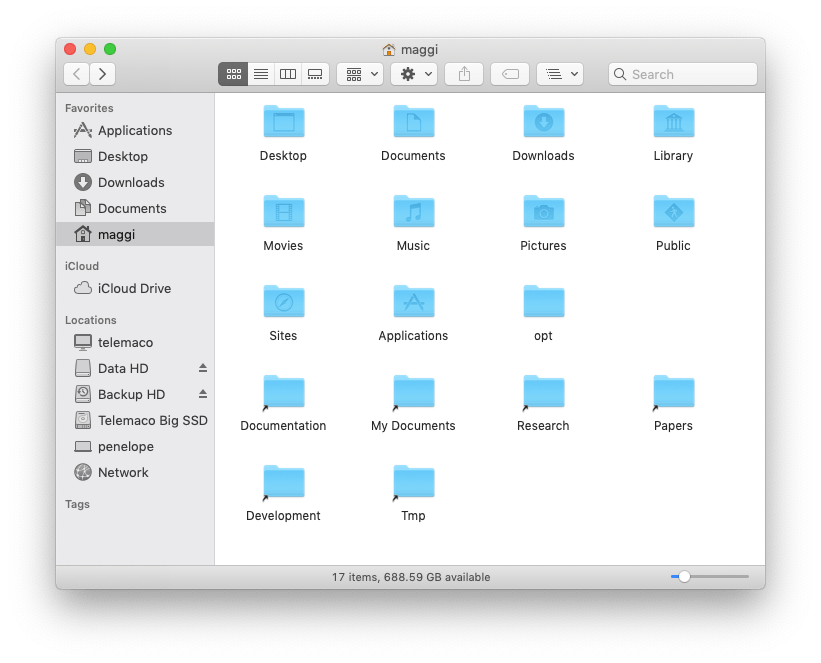Viewport: 821px width, 663px height.
Task: Open the group-by arrangement dropdown
Action: [x=360, y=74]
